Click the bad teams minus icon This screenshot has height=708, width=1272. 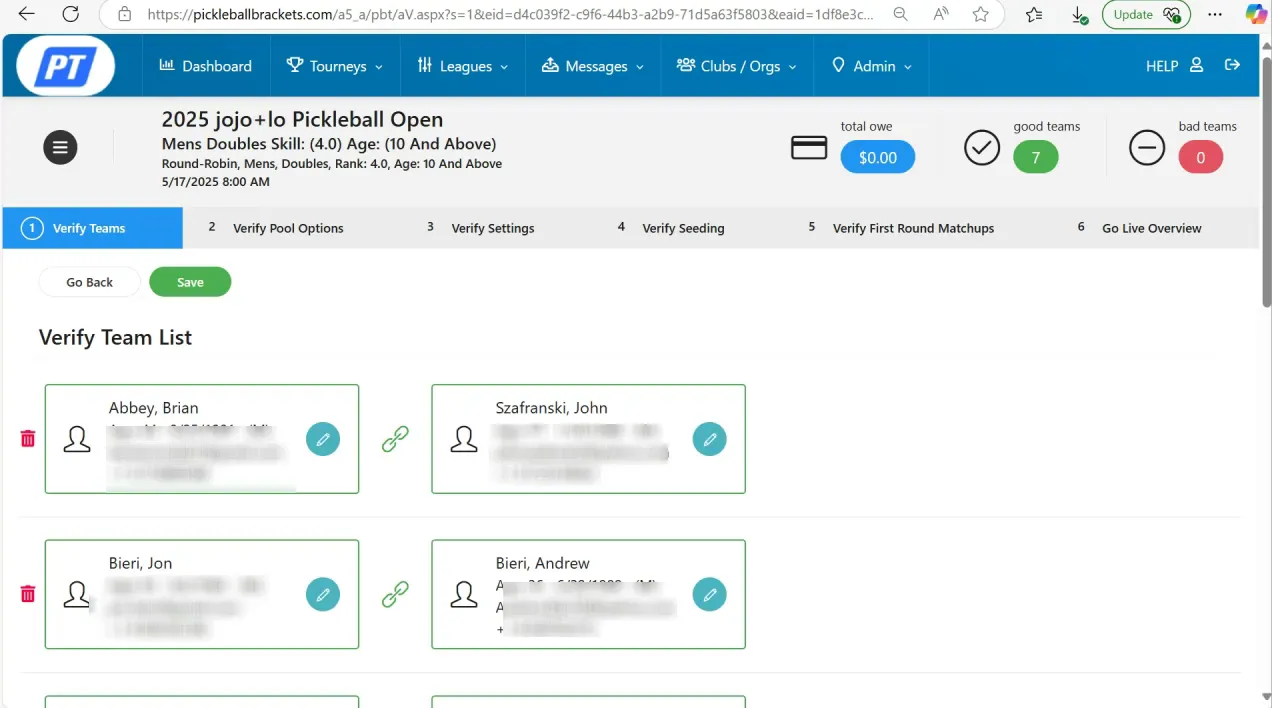point(1147,148)
